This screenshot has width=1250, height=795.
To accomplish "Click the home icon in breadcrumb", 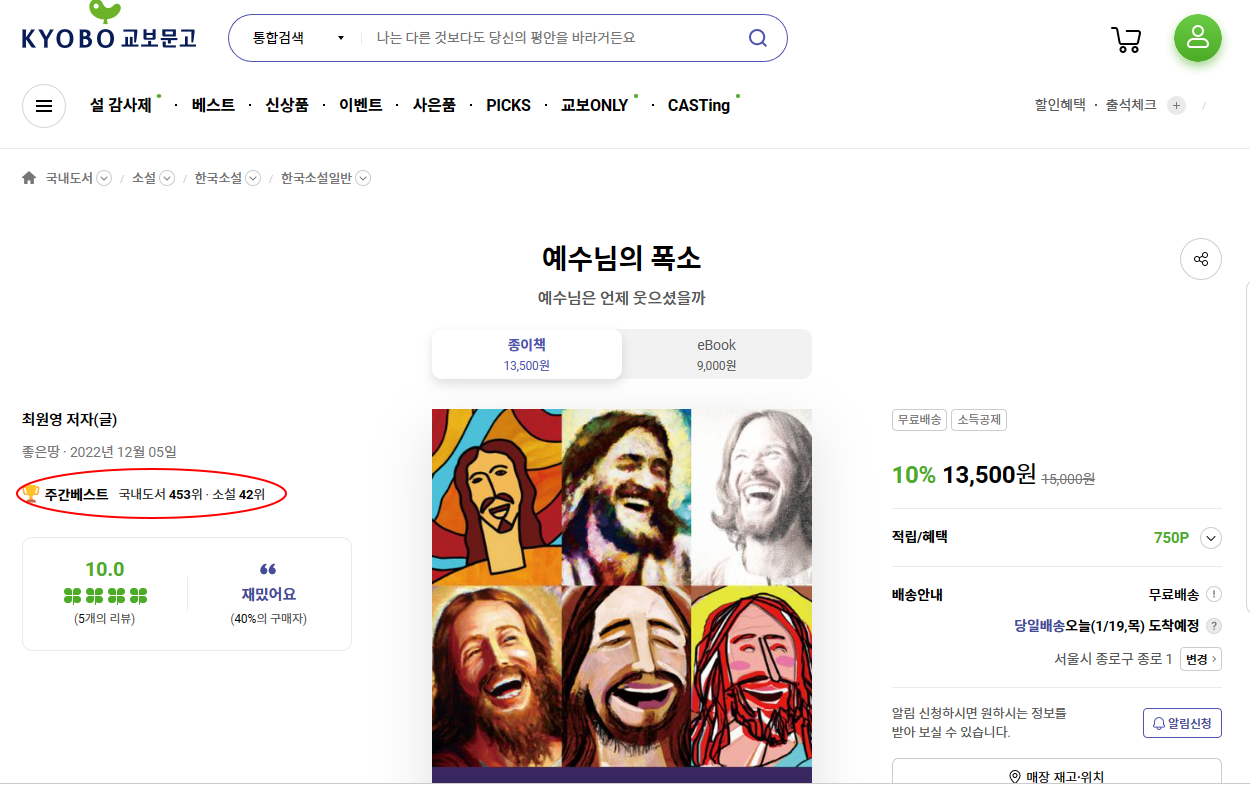I will click(29, 178).
